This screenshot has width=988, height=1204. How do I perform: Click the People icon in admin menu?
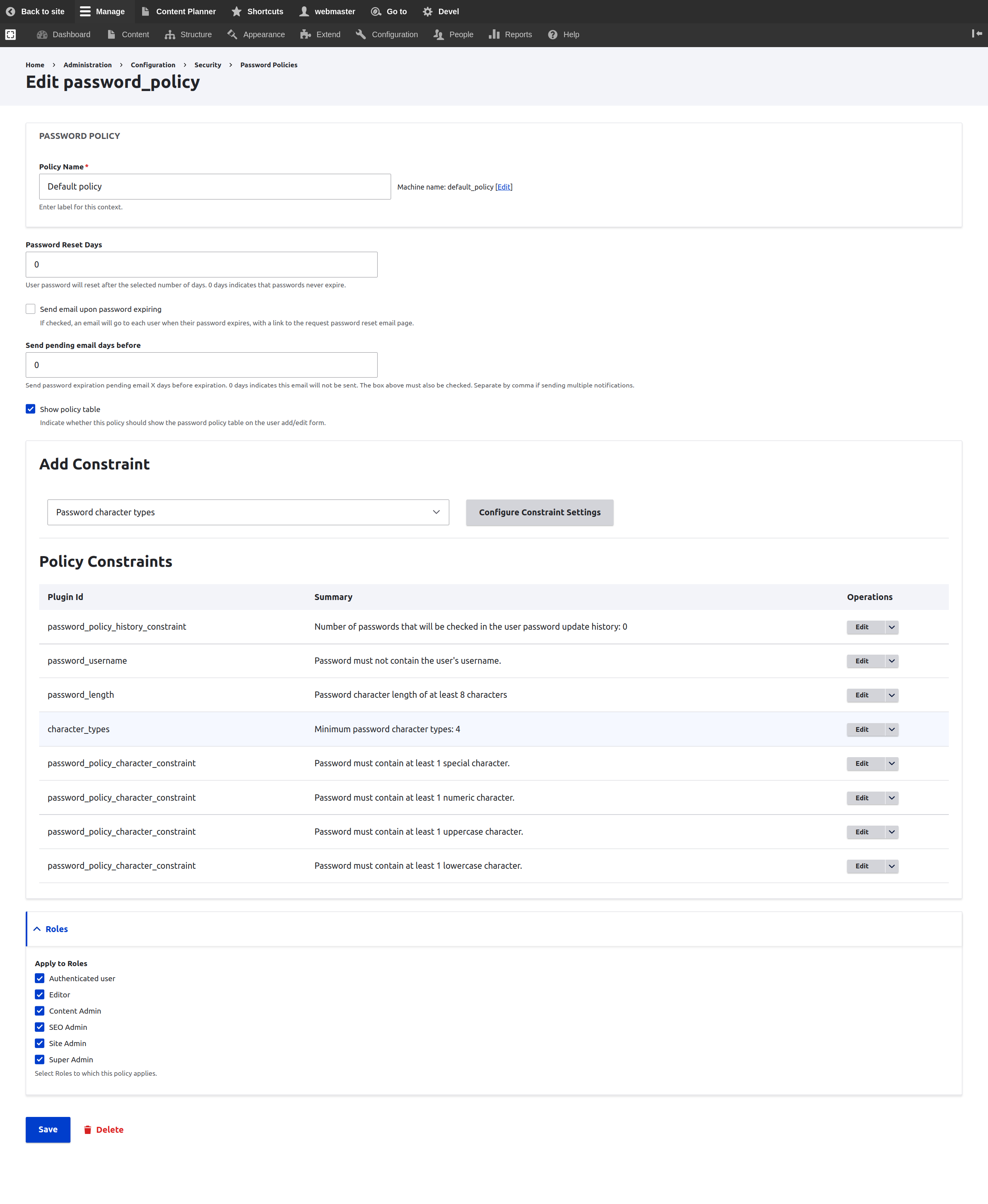pyautogui.click(x=438, y=34)
